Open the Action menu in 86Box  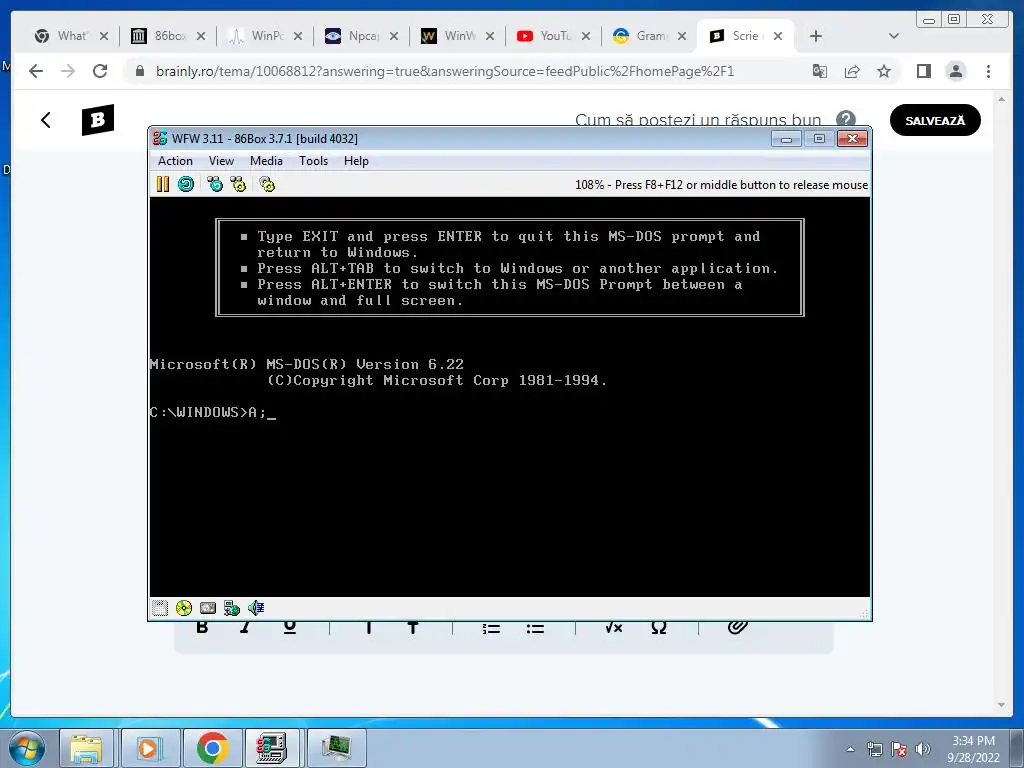coord(175,161)
